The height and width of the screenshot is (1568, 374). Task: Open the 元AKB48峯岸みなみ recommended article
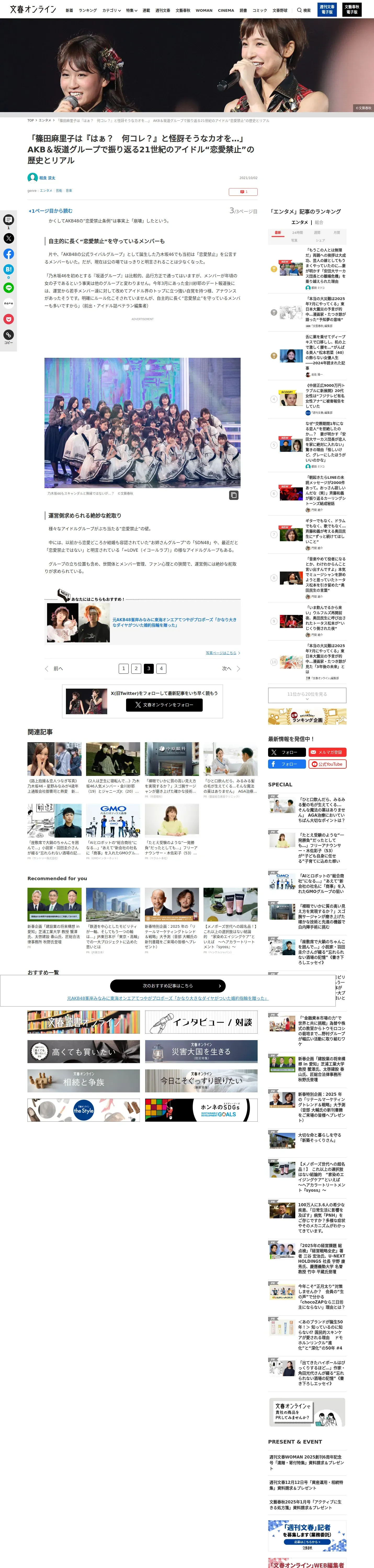click(x=143, y=623)
